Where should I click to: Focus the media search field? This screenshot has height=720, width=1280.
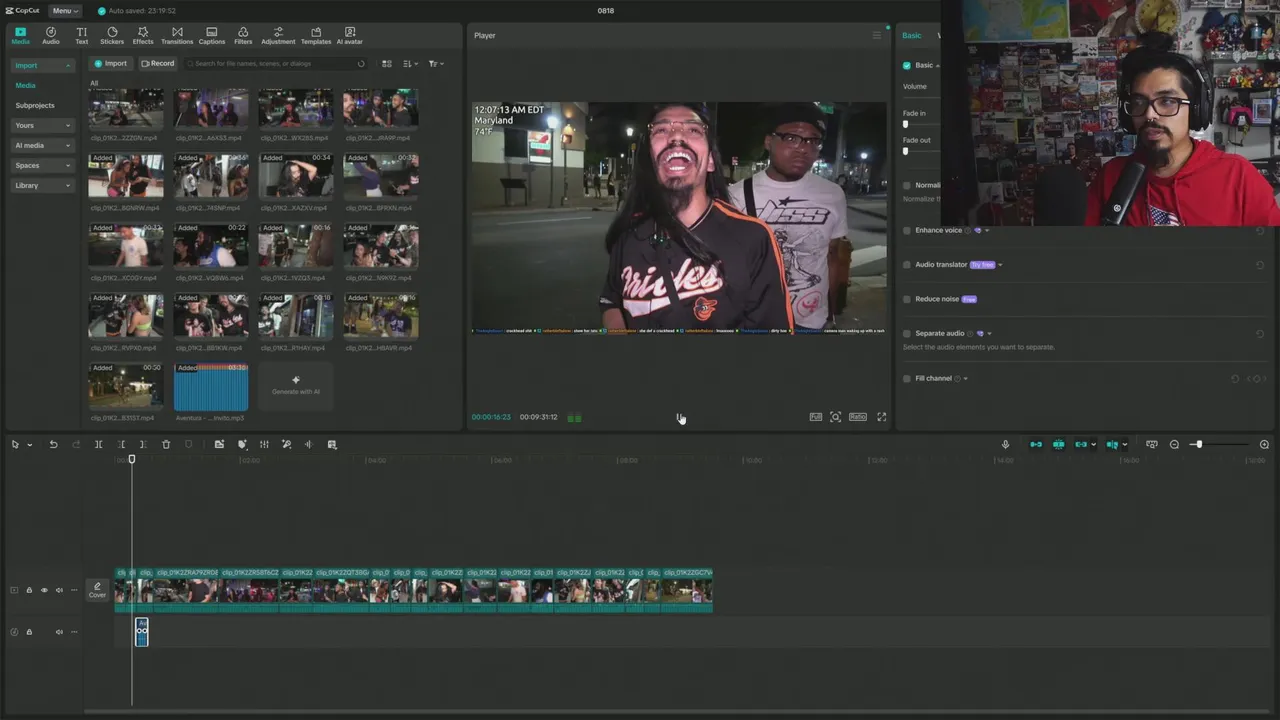point(277,63)
